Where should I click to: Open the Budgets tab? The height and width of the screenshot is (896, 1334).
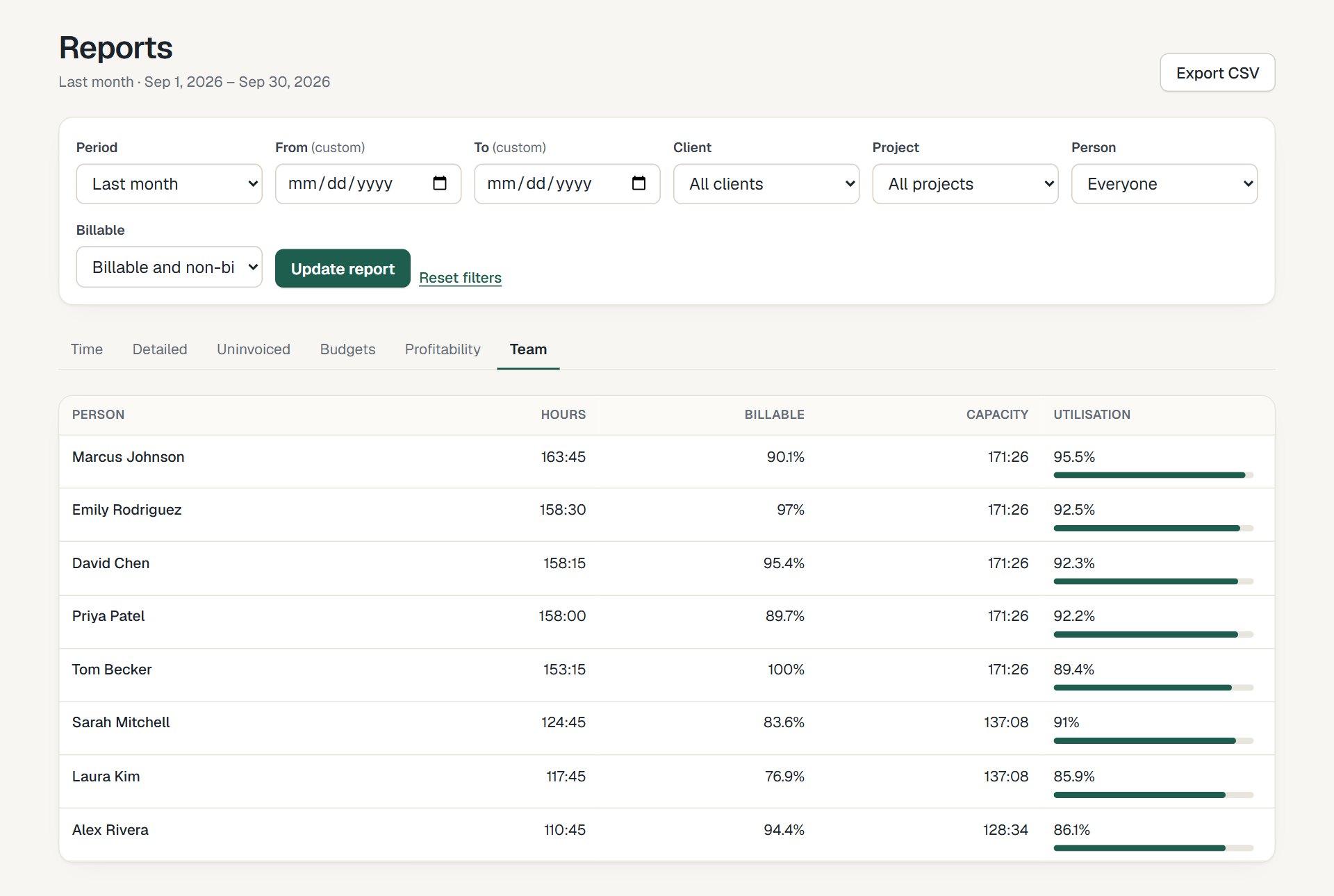[x=347, y=349]
